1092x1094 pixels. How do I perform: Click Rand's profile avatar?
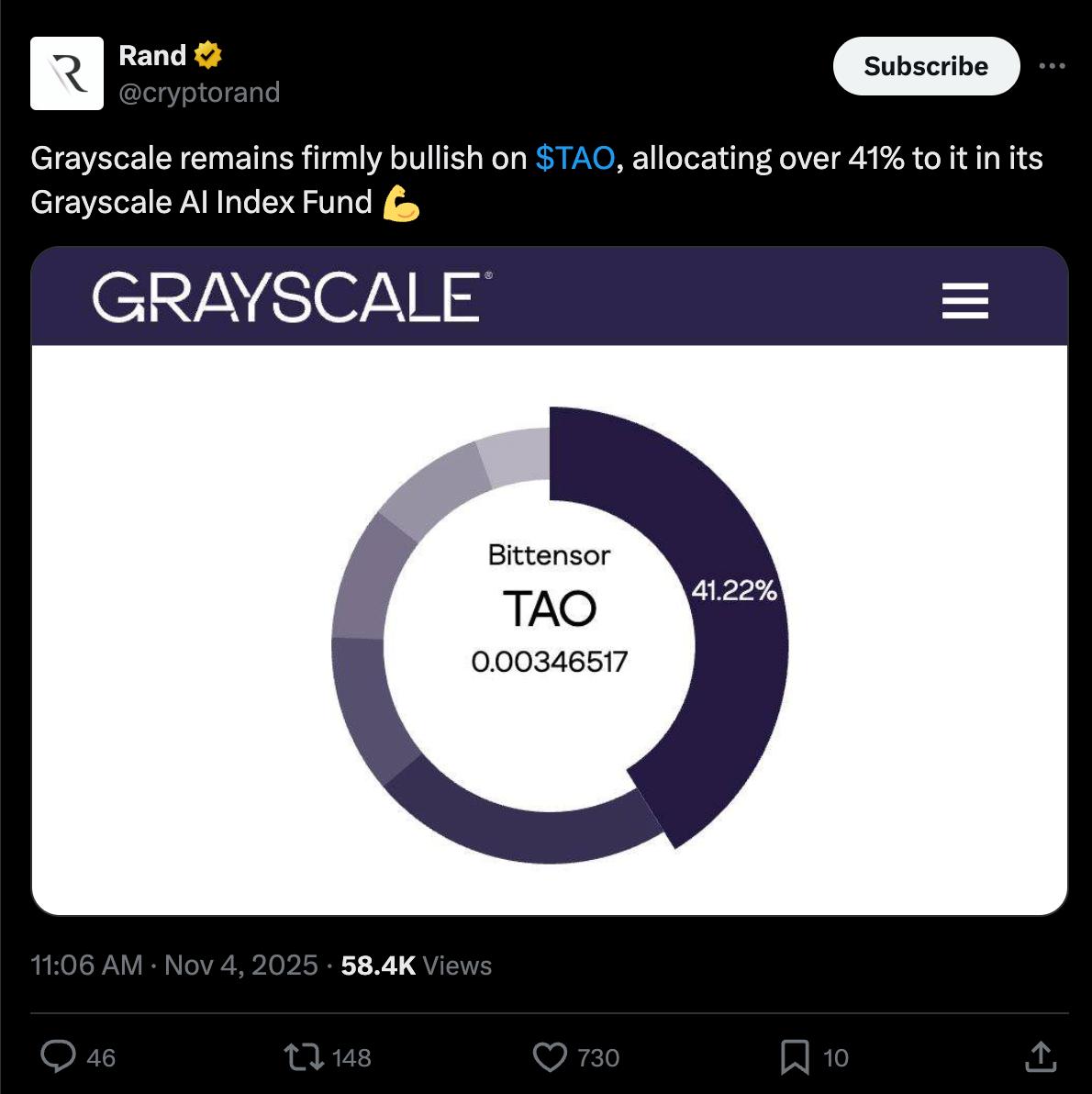point(67,73)
